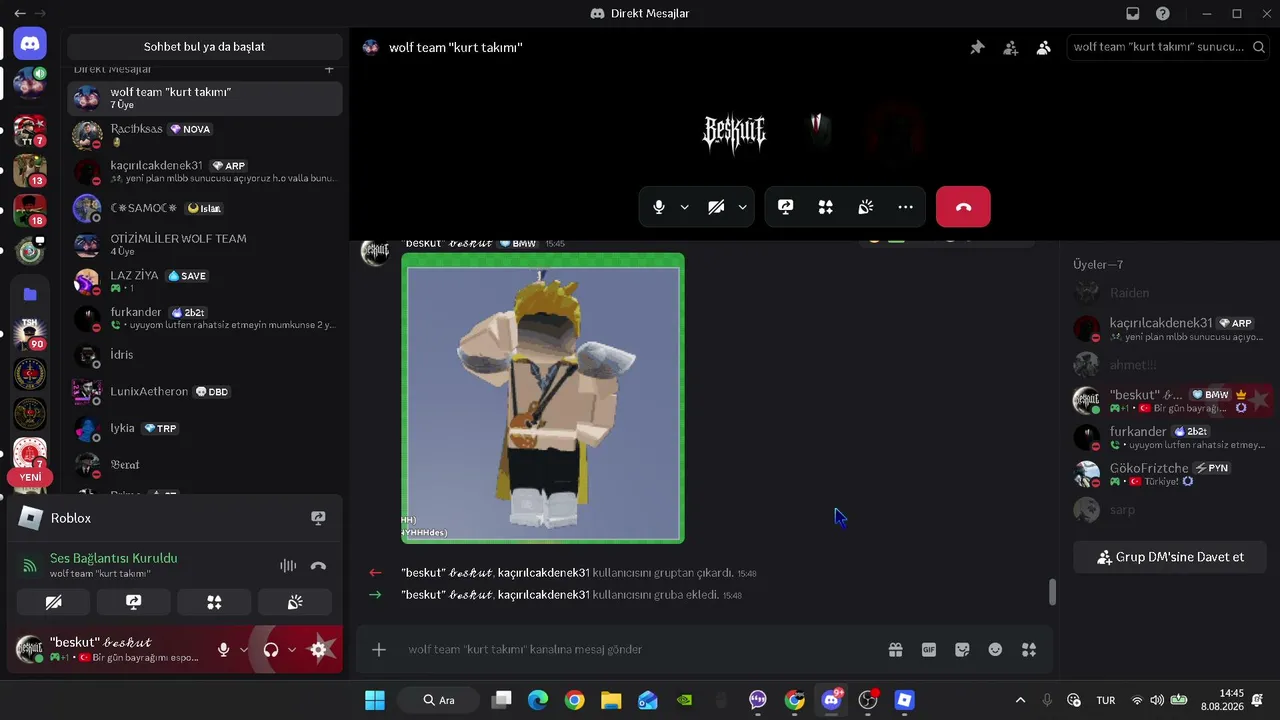
Task: Open apps launcher in message bar
Action: click(1029, 649)
